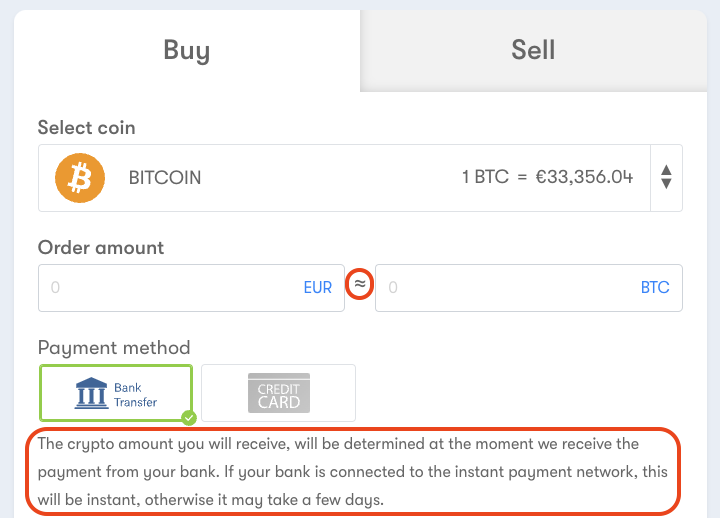Click the approximately-equal symbol between amount fields

tap(360, 284)
